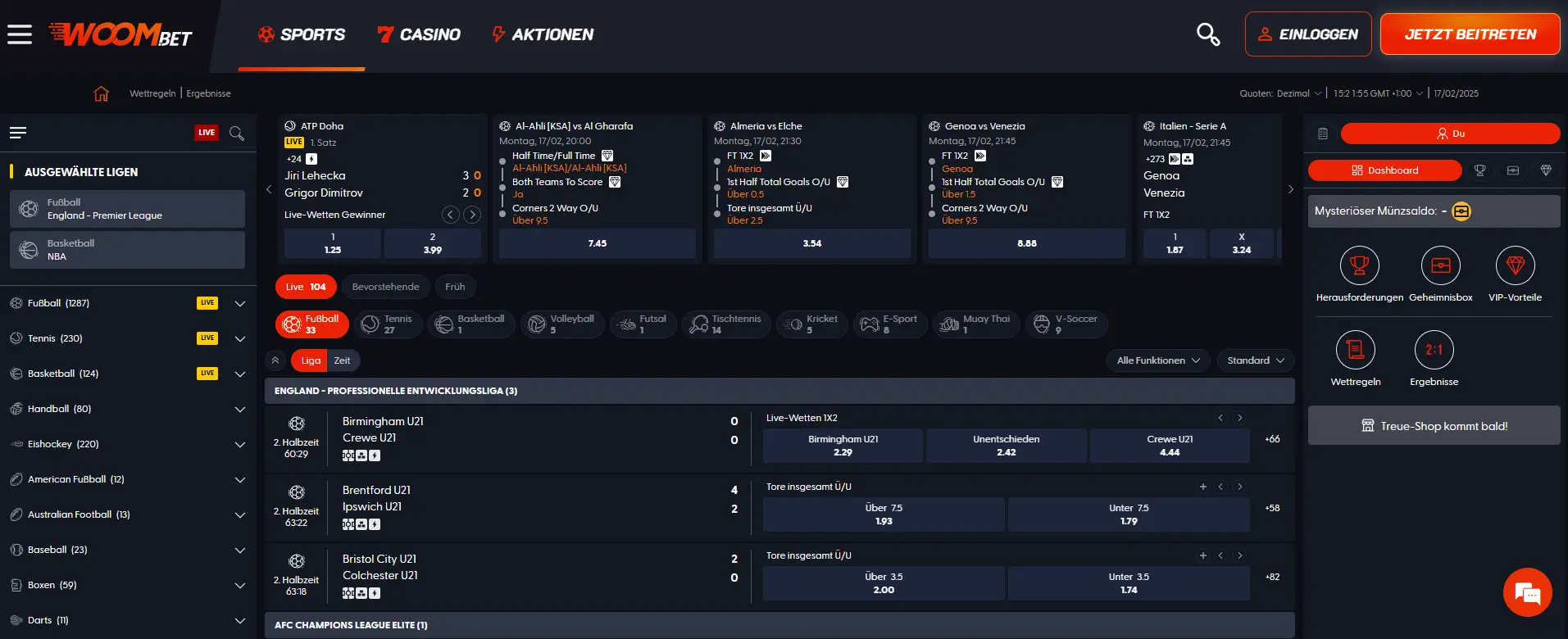Open the bet slip icon
Screen dimensions: 1568x639
point(1322,134)
